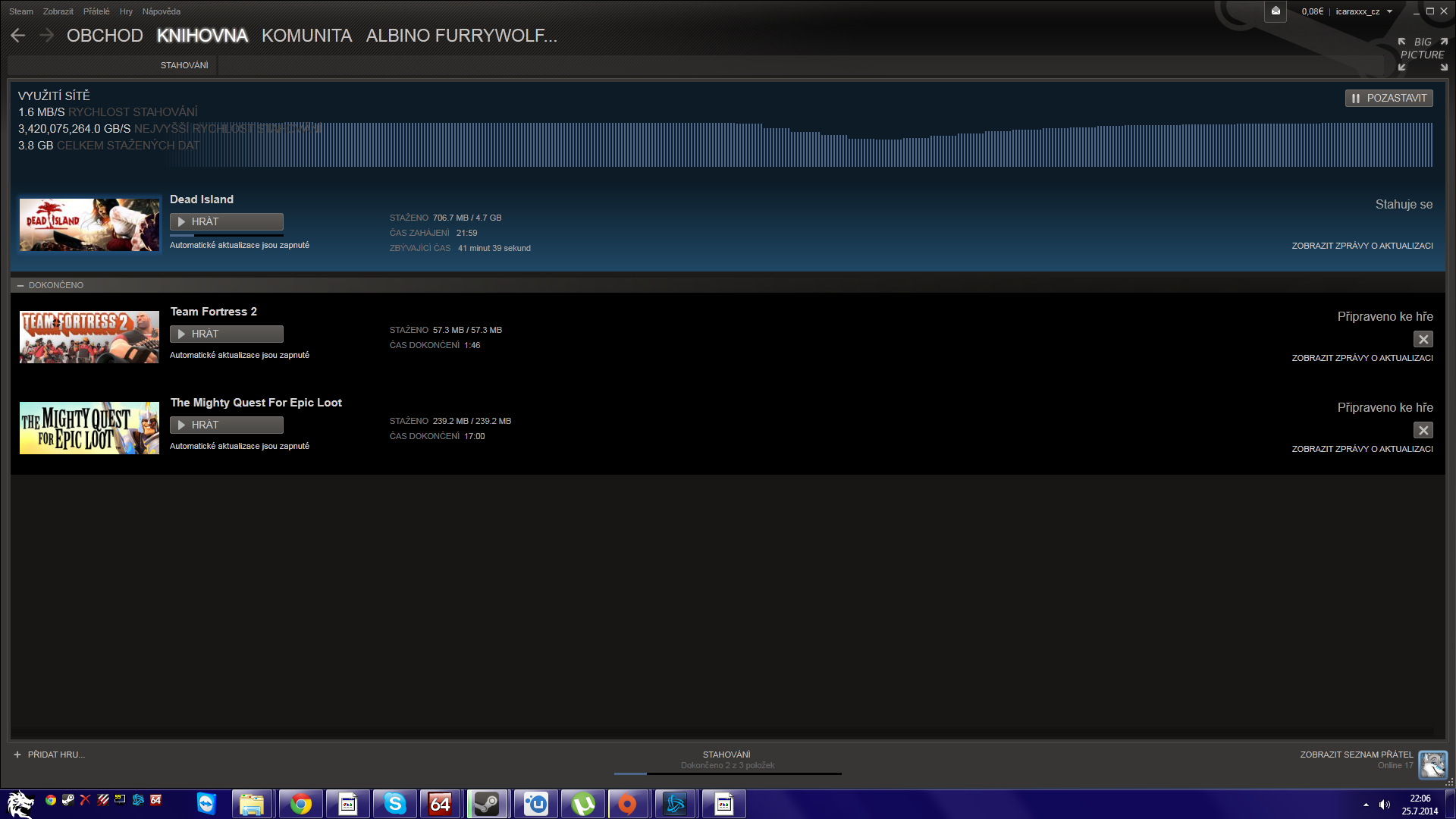Image resolution: width=1456 pixels, height=819 pixels.
Task: View update news for Mighty Quest
Action: click(1362, 449)
